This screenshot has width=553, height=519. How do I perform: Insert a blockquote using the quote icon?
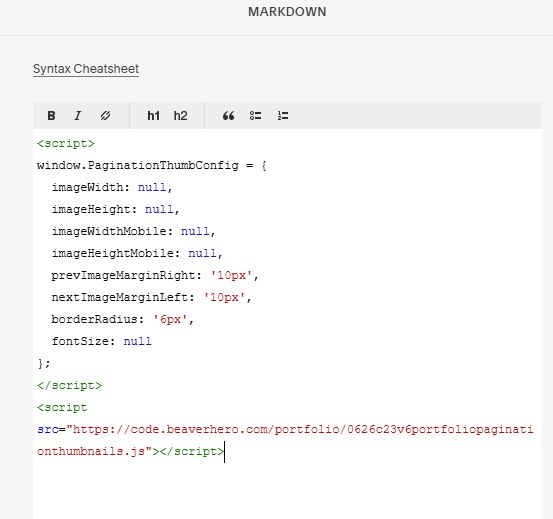229,116
